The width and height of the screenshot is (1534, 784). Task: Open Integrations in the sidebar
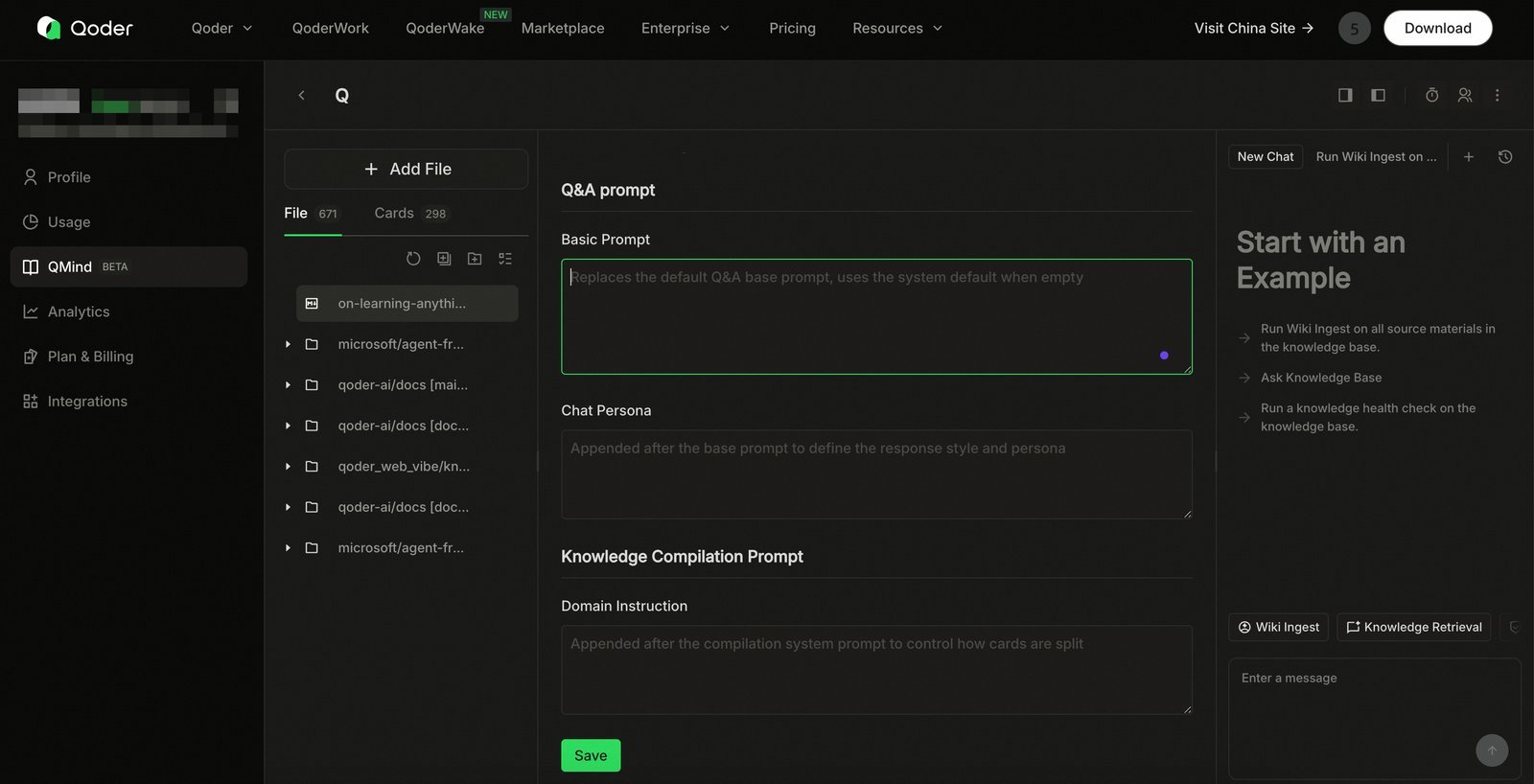click(128, 401)
